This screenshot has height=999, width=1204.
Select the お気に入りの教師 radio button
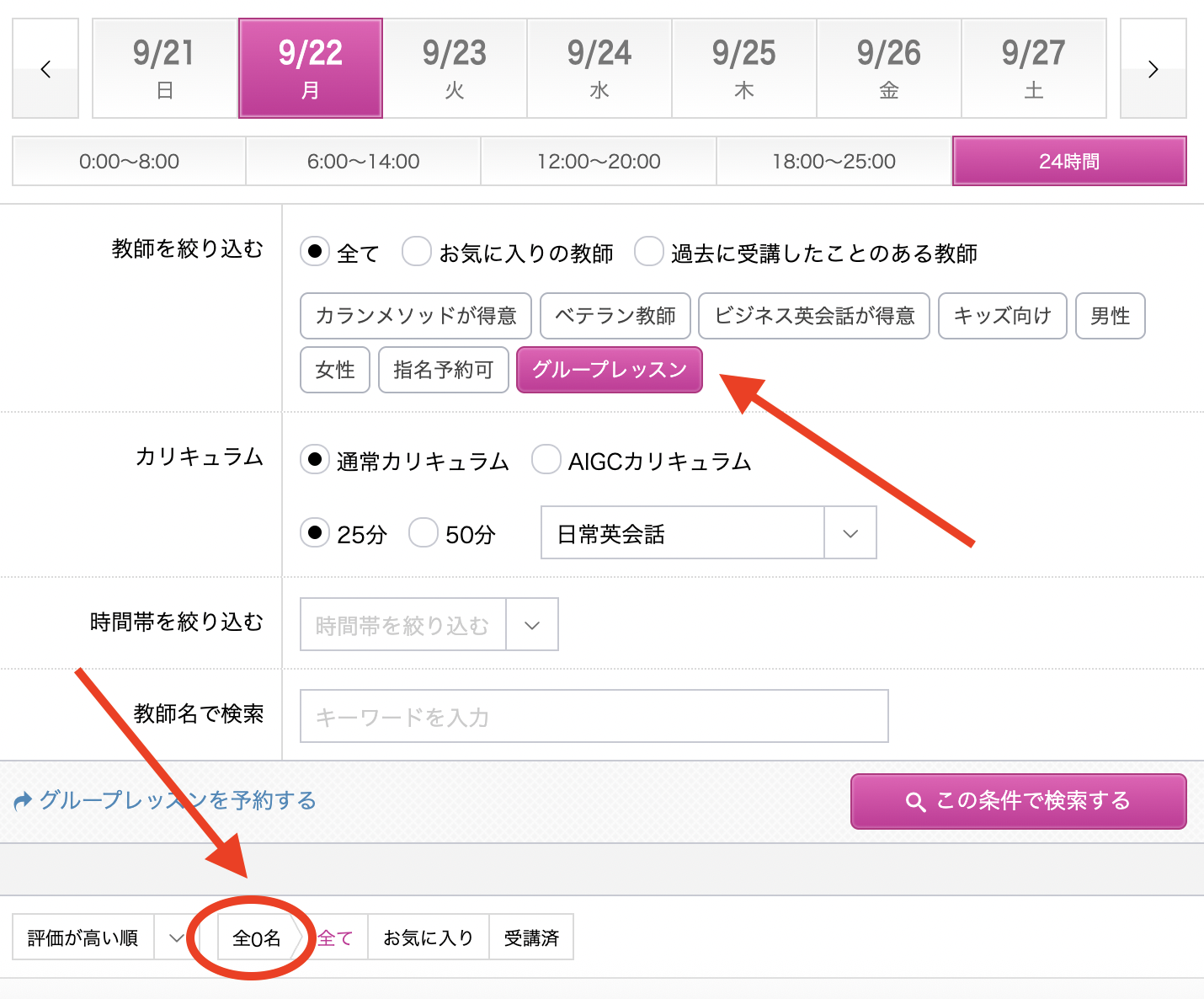pos(417,252)
